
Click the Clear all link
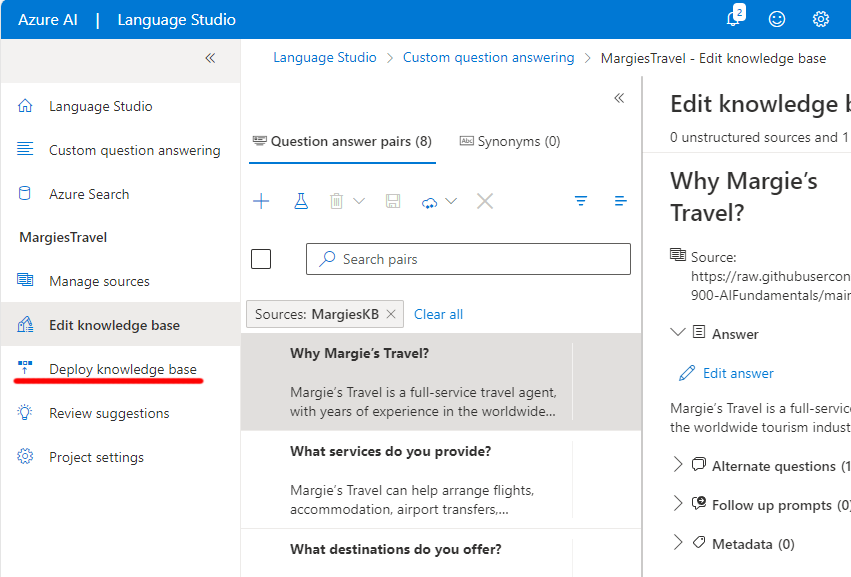coord(438,314)
